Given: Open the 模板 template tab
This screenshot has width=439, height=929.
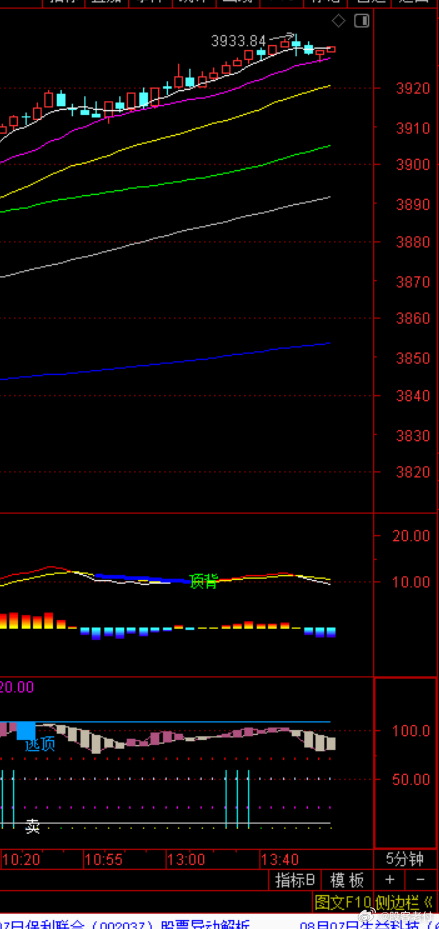Looking at the screenshot, I should (347, 880).
